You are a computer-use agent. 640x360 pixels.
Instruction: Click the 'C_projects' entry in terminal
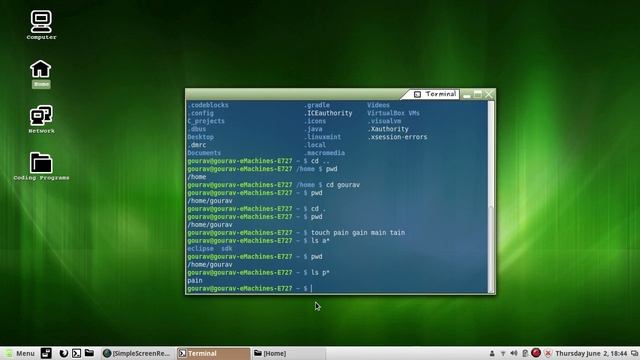pyautogui.click(x=206, y=121)
